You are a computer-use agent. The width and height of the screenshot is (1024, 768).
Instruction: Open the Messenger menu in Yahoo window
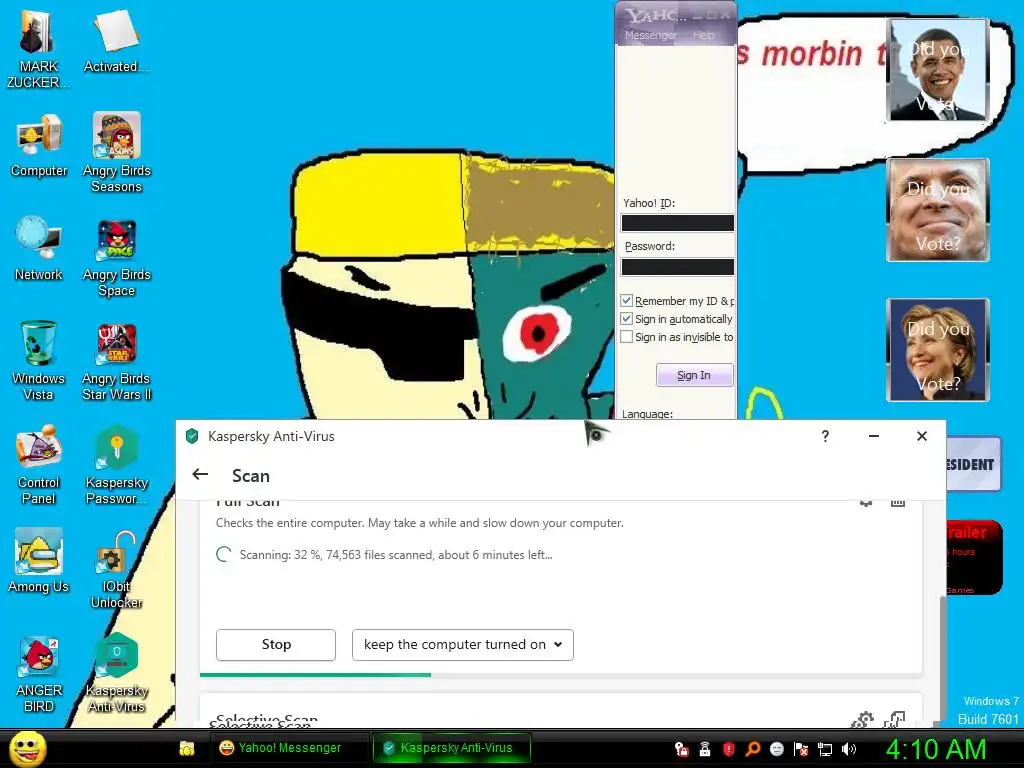tap(650, 35)
